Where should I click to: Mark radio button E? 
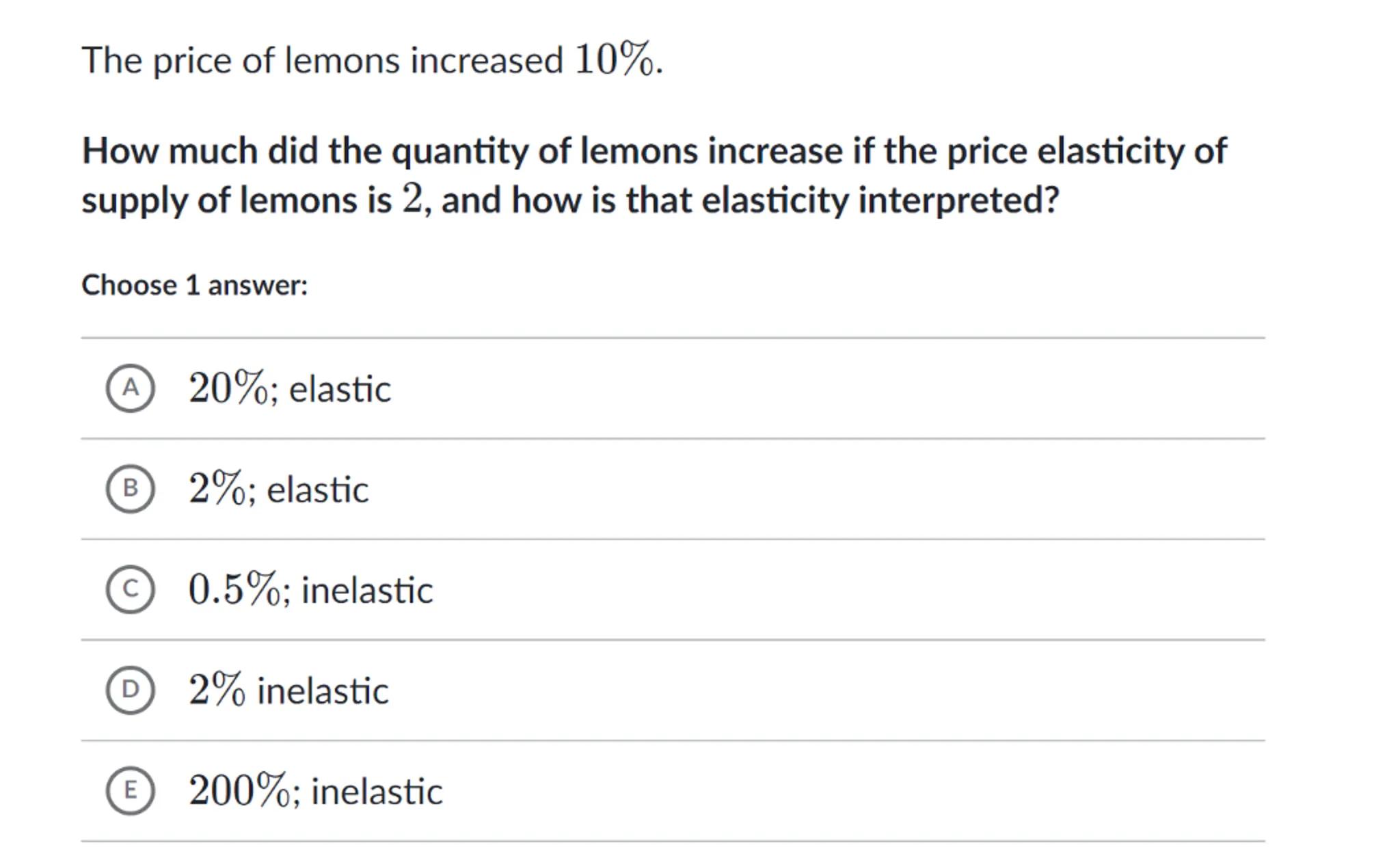(x=130, y=791)
